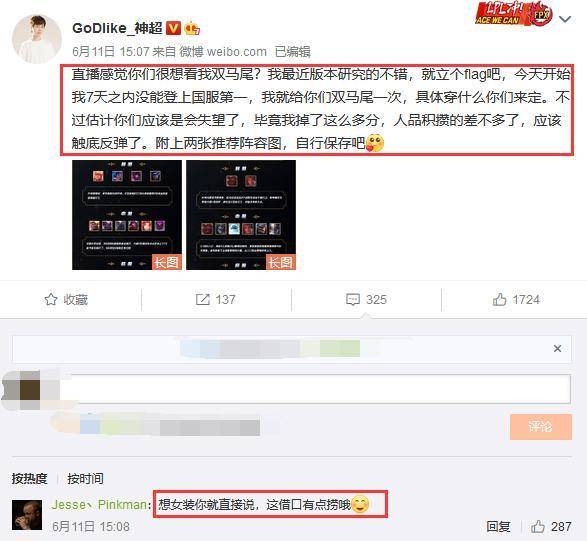
Task: Click the crown membership badge icon
Action: point(192,28)
